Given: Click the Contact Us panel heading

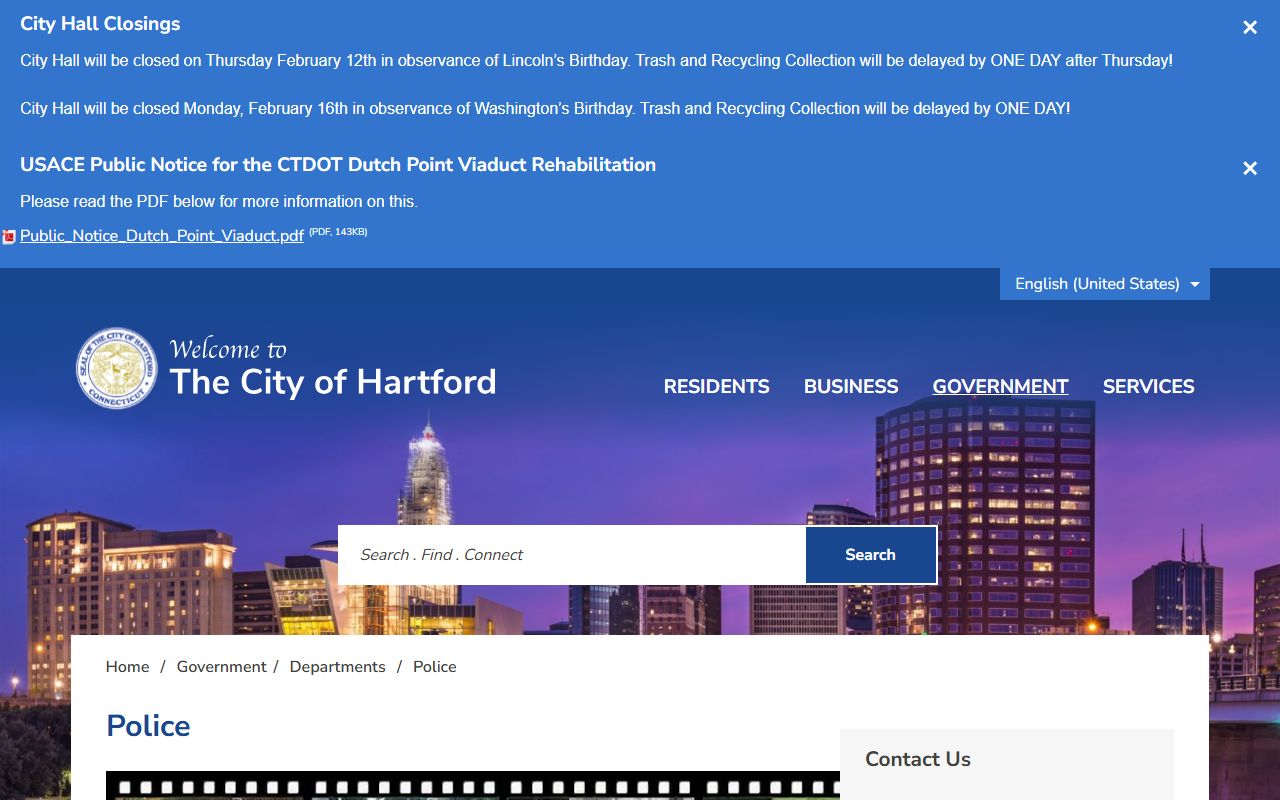Looking at the screenshot, I should pyautogui.click(x=917, y=759).
